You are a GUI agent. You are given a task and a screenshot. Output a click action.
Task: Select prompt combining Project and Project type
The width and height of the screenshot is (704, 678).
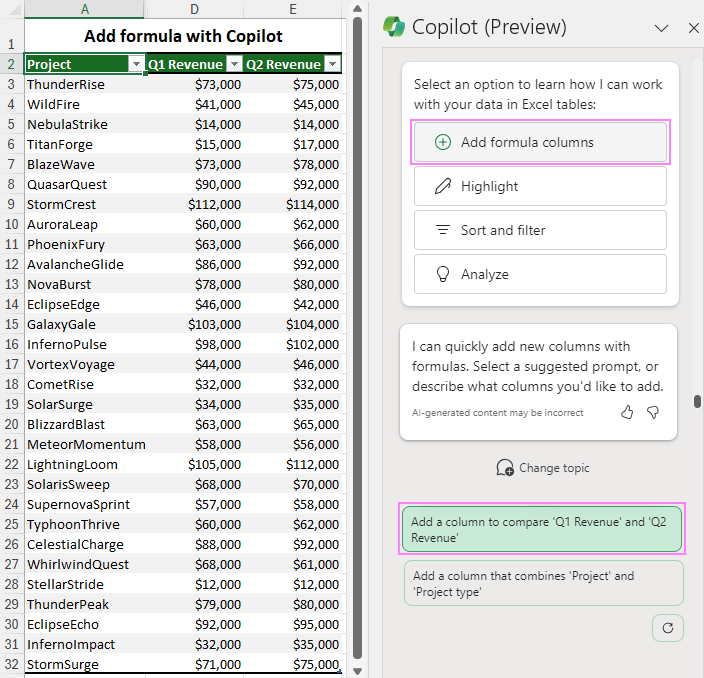[544, 583]
